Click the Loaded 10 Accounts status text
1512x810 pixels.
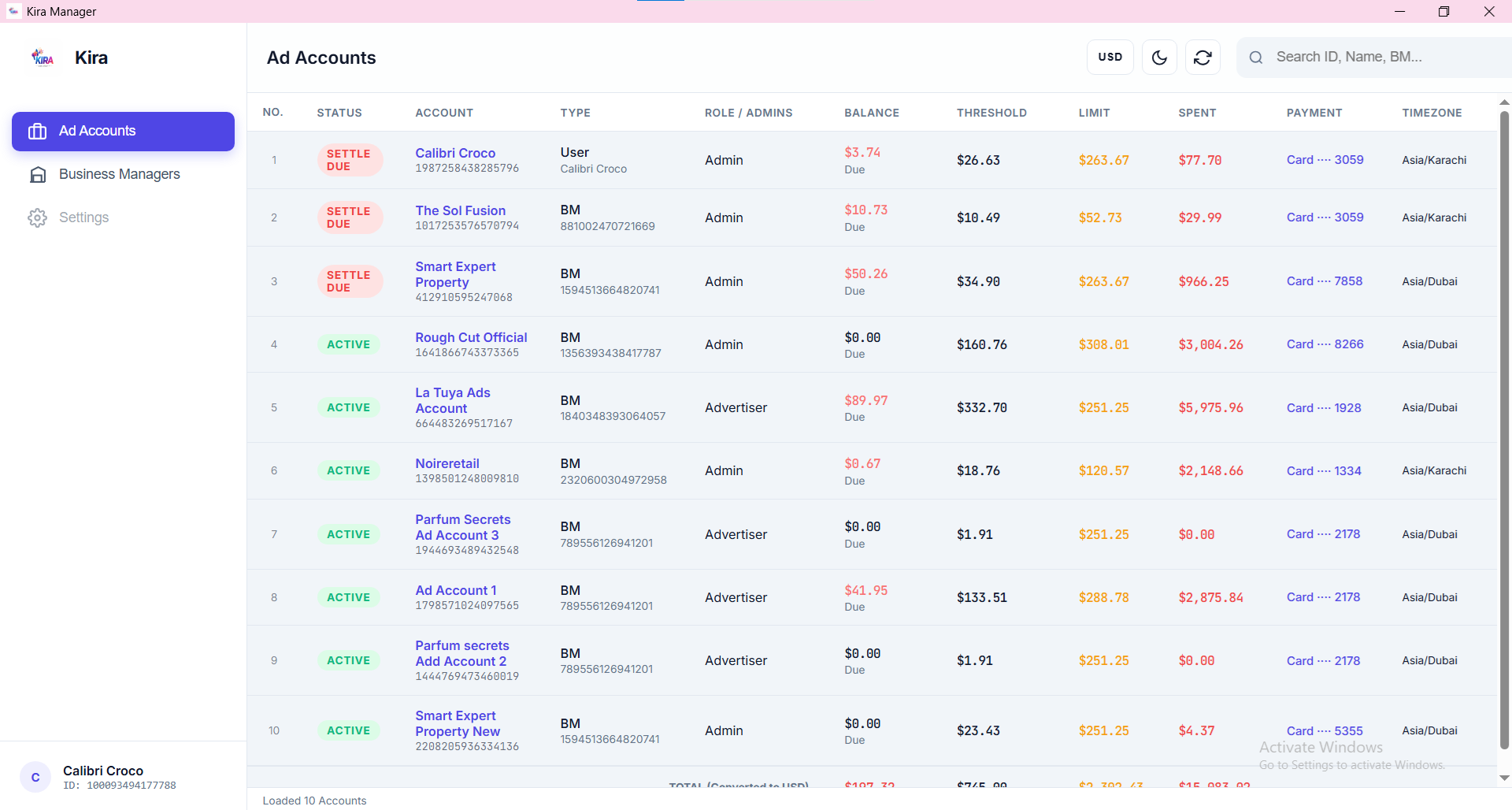tap(314, 801)
